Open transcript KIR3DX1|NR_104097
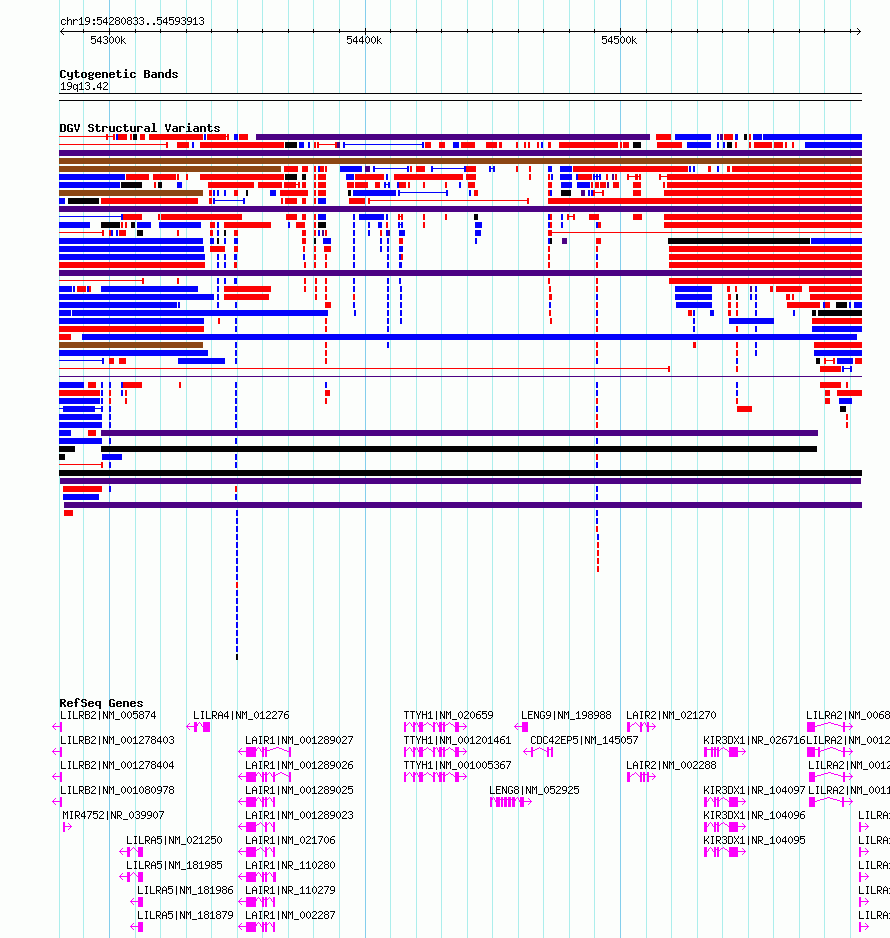 pyautogui.click(x=754, y=790)
